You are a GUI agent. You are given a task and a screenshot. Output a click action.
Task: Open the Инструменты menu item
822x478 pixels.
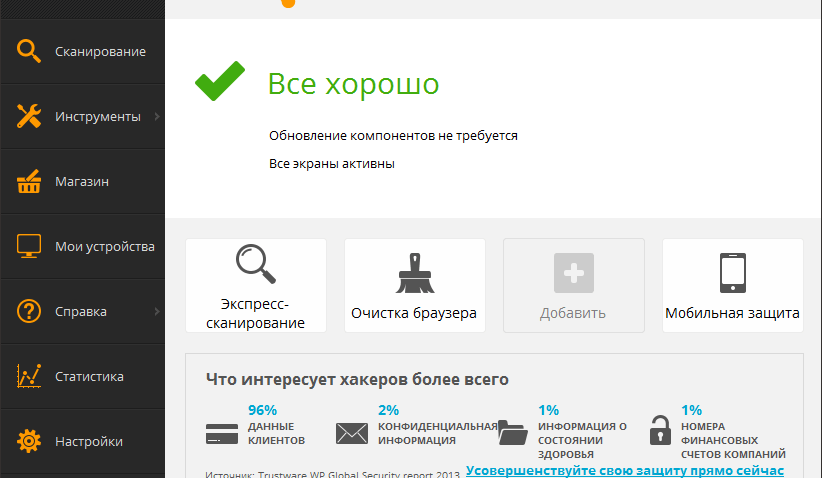[83, 116]
